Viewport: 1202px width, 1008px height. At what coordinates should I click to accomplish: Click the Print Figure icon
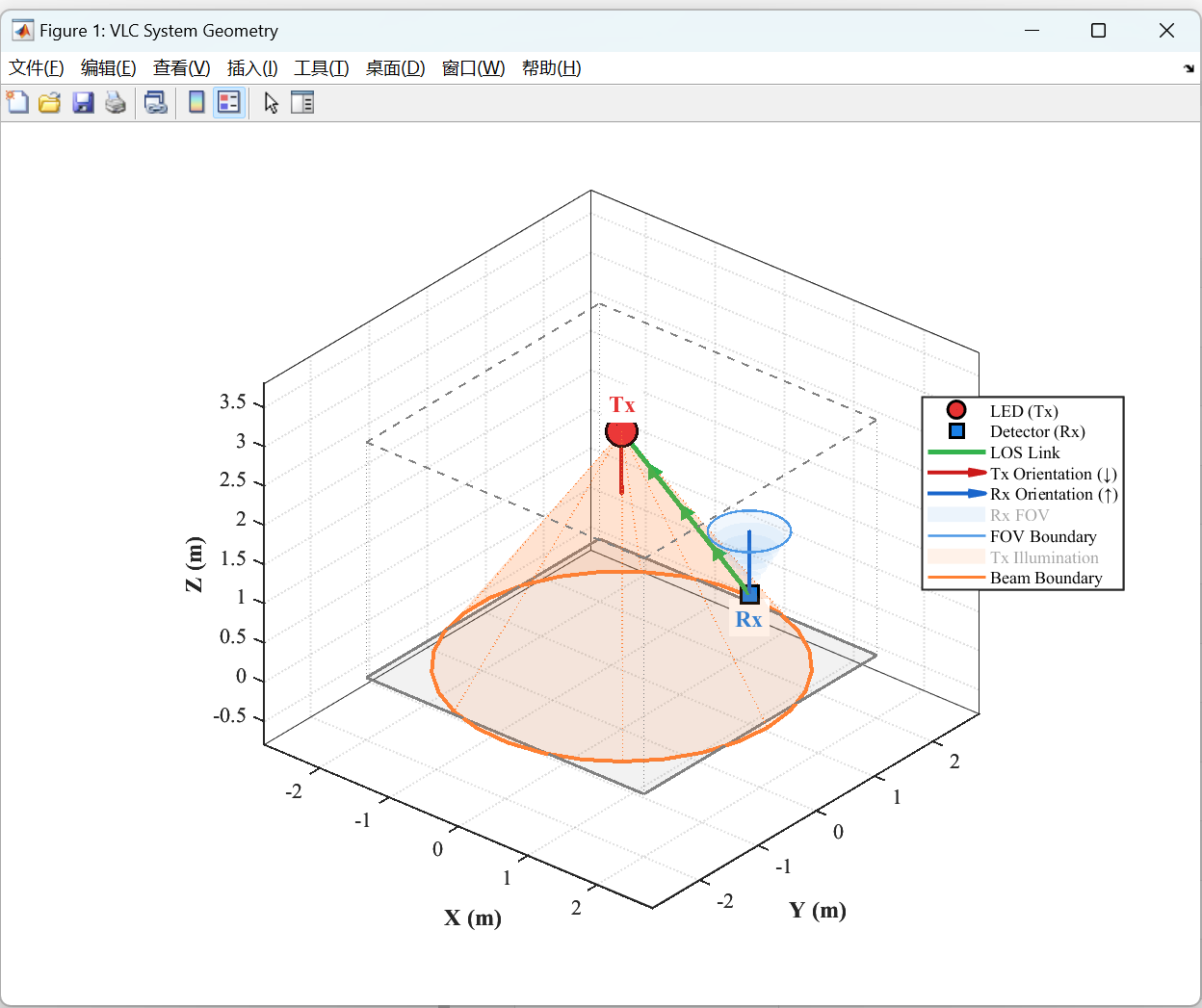point(116,102)
